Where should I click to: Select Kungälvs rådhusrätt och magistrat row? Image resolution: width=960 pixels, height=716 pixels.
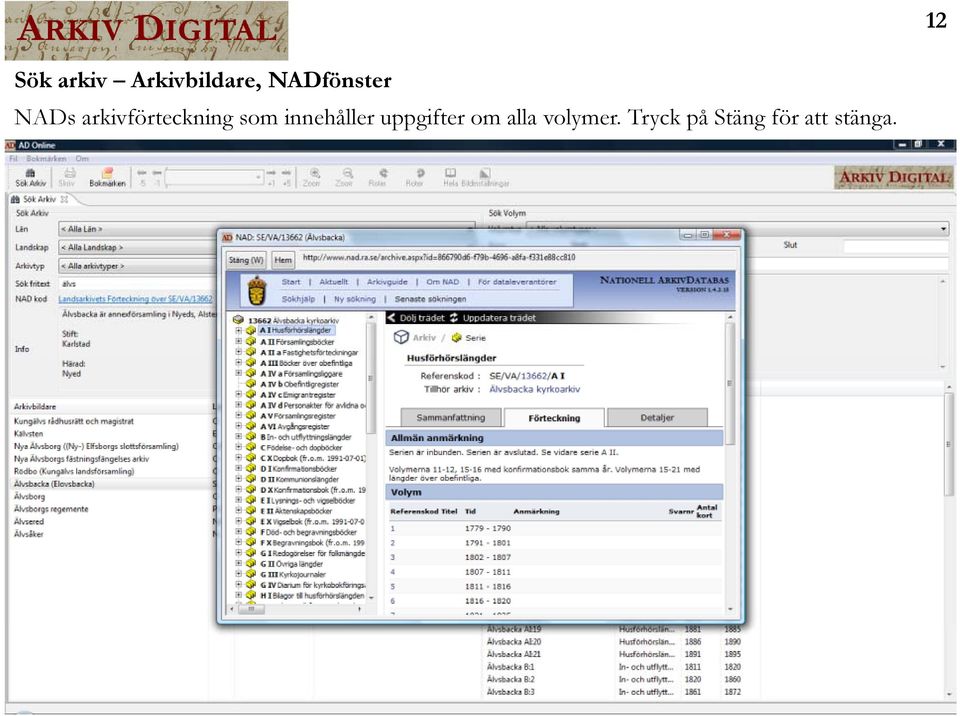(x=73, y=421)
